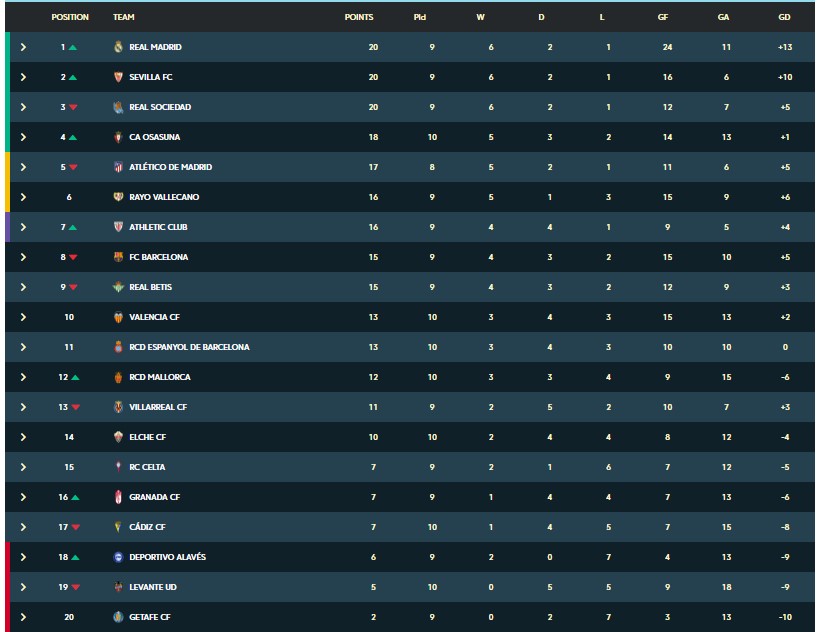Expand the Rayo Vallecano row details

pyautogui.click(x=23, y=197)
